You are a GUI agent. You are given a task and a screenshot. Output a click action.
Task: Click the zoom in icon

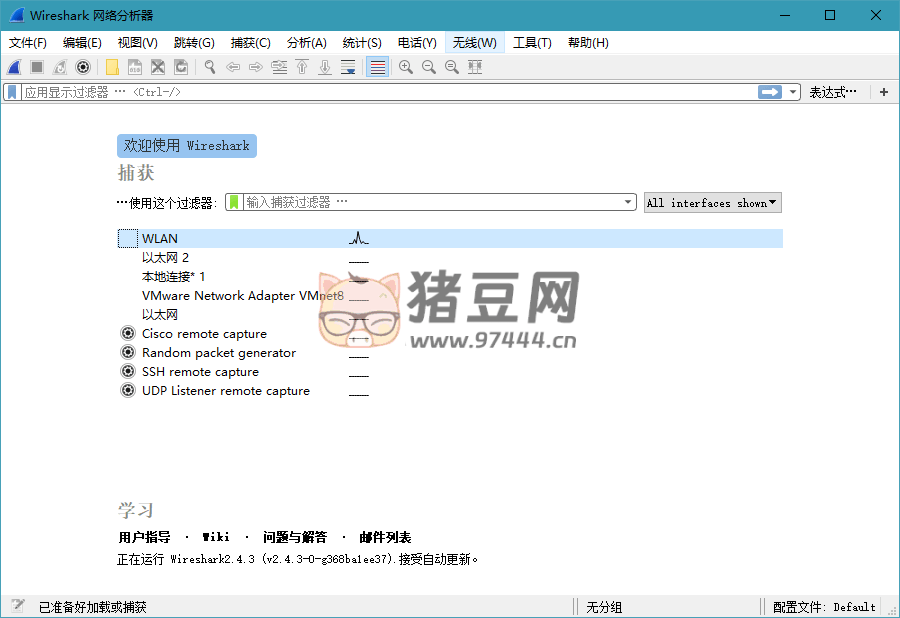click(x=405, y=67)
